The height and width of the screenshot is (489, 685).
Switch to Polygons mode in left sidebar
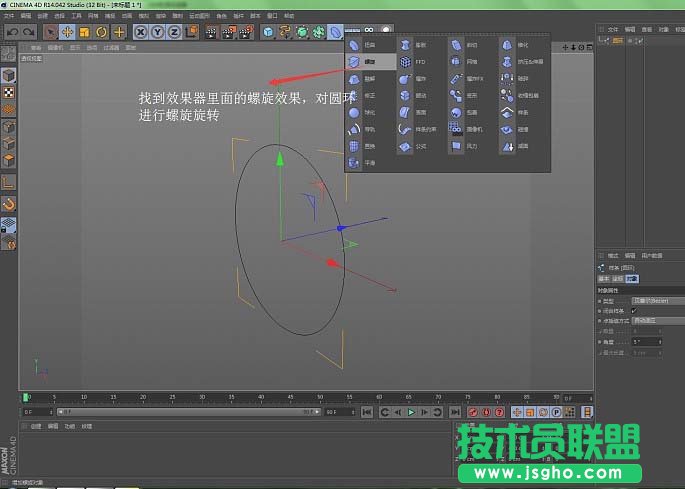pyautogui.click(x=8, y=160)
